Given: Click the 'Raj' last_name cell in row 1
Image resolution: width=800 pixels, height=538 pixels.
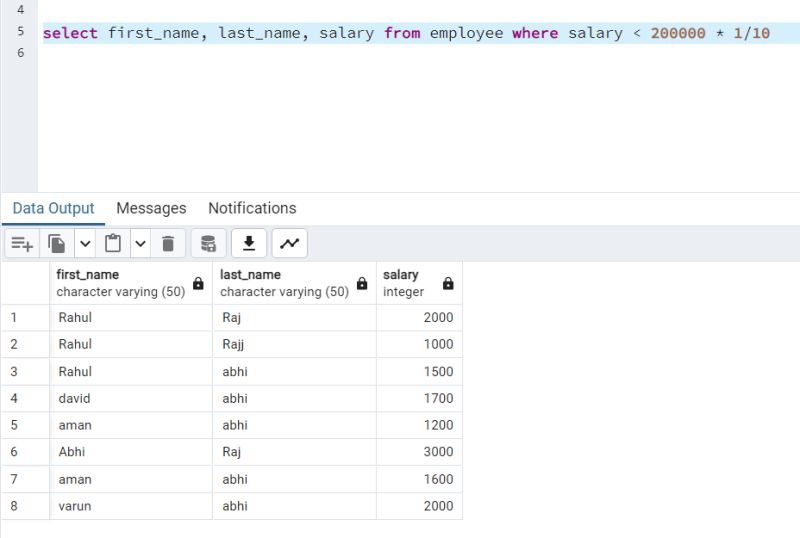Looking at the screenshot, I should tap(294, 318).
